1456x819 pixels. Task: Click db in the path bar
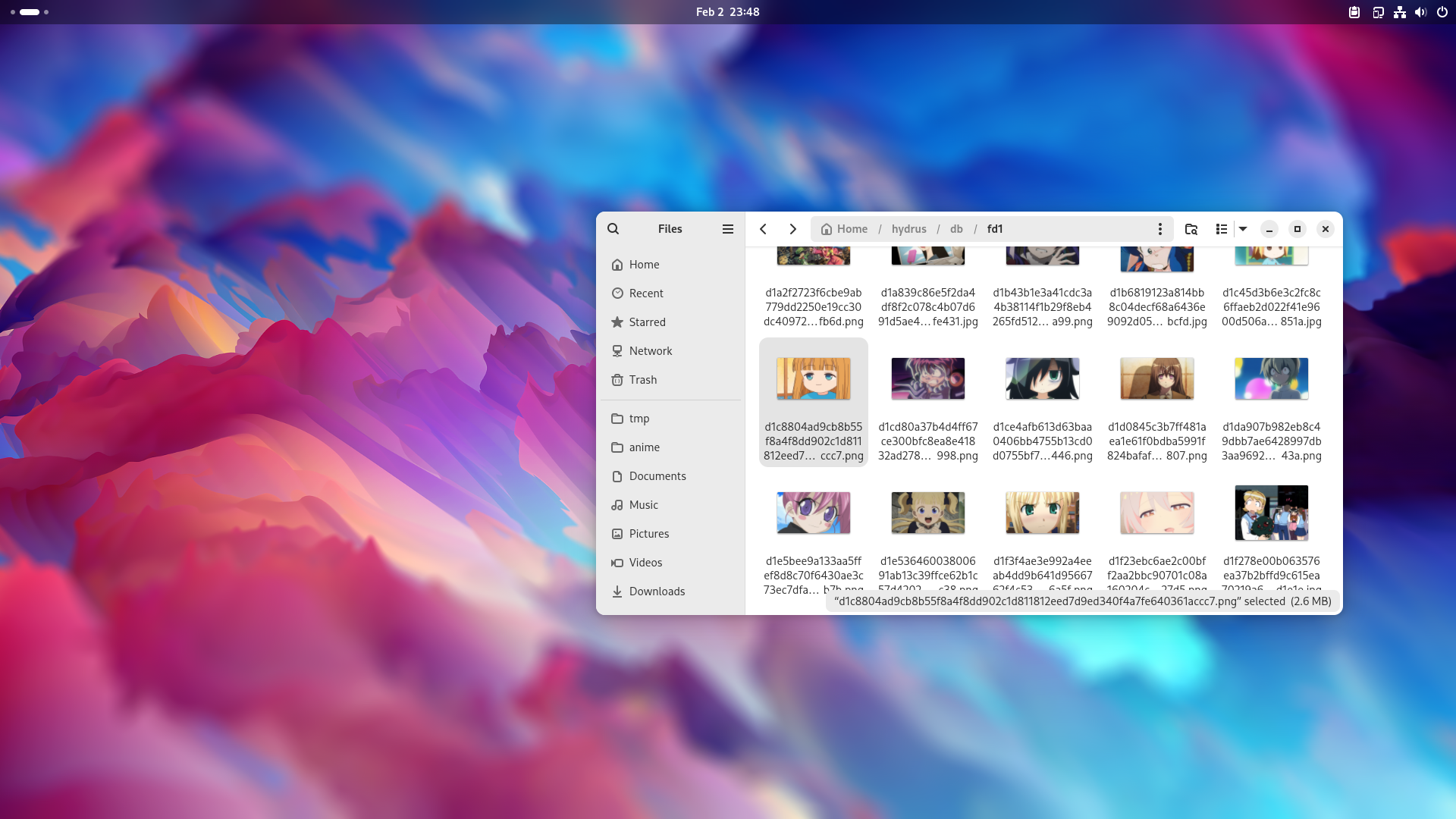coord(956,229)
